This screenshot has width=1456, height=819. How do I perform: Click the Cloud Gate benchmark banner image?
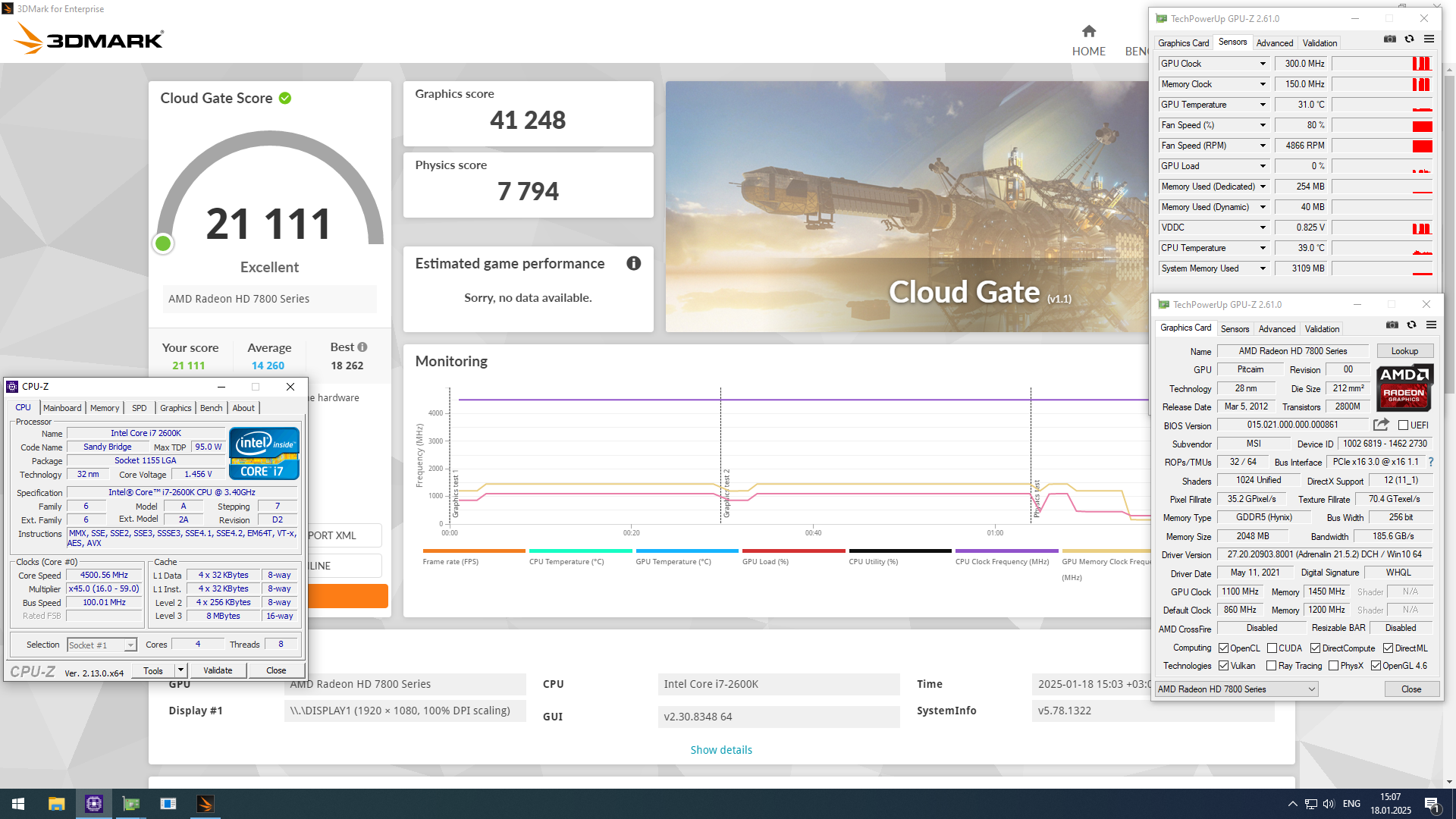tap(907, 206)
